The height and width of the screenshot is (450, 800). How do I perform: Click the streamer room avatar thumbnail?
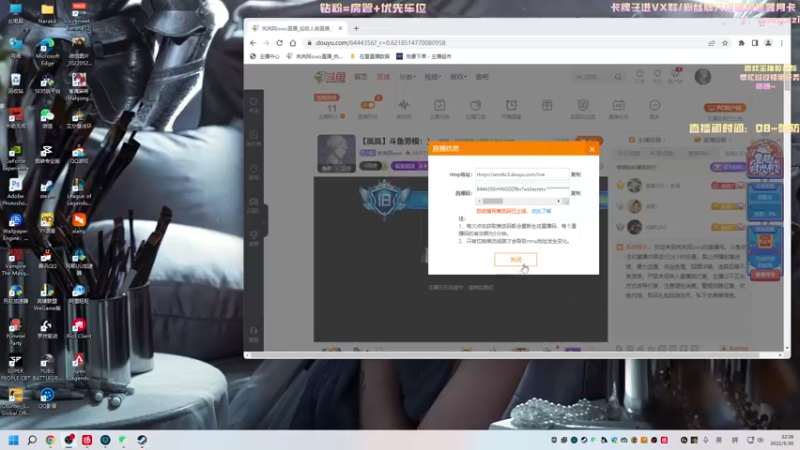[x=336, y=153]
